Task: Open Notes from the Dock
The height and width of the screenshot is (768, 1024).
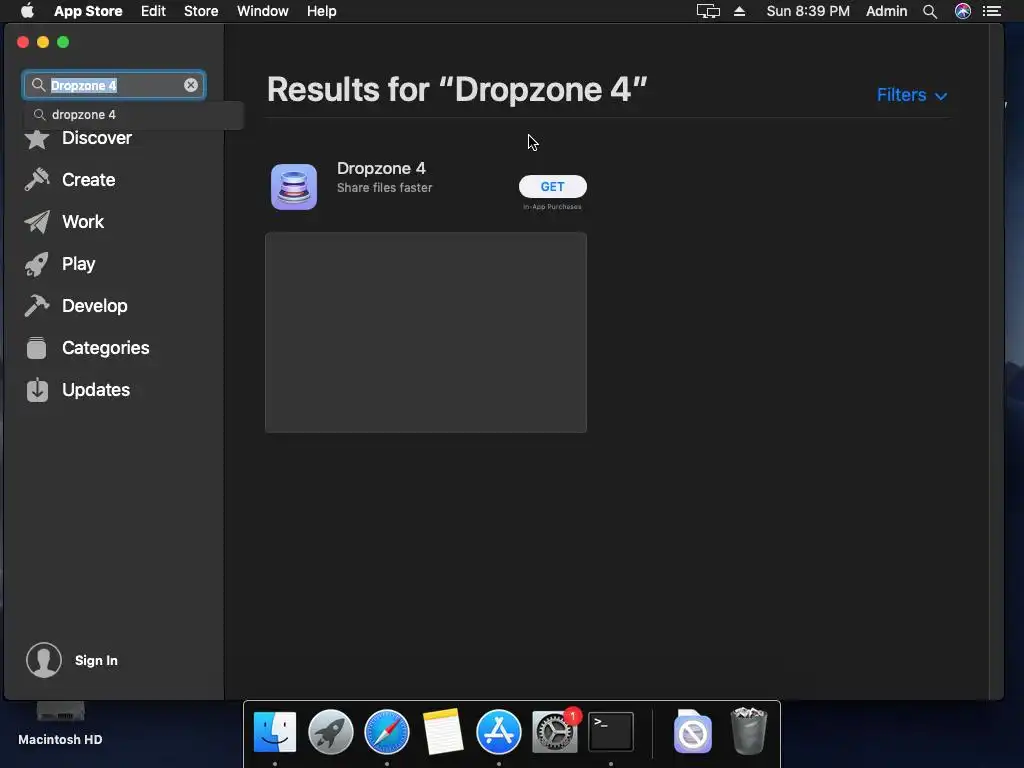Action: point(443,732)
